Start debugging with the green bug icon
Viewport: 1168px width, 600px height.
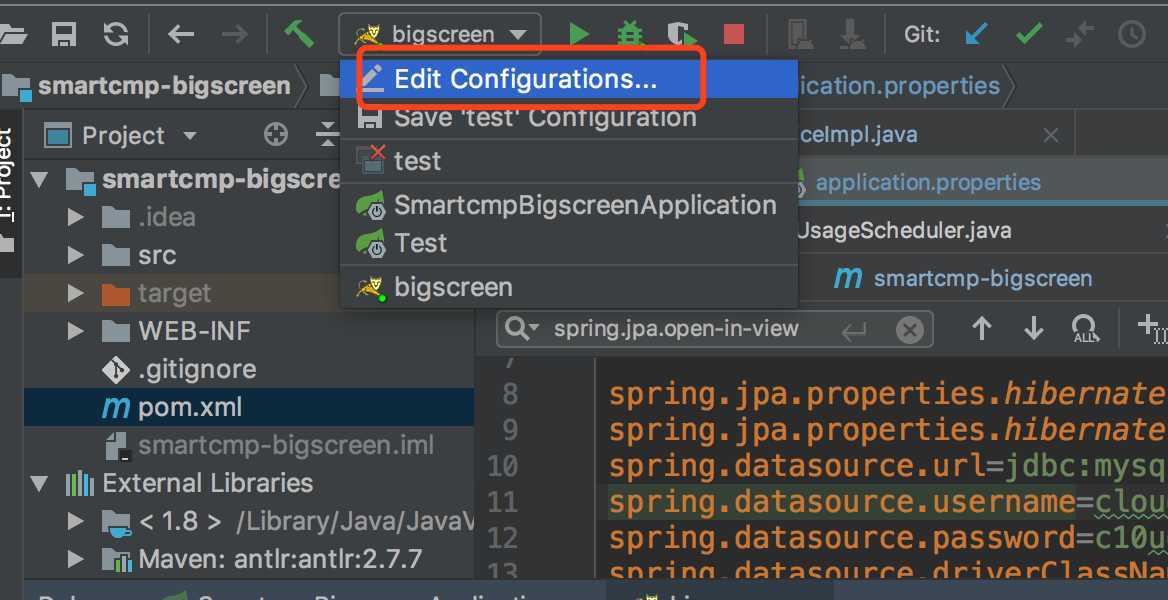coord(630,34)
